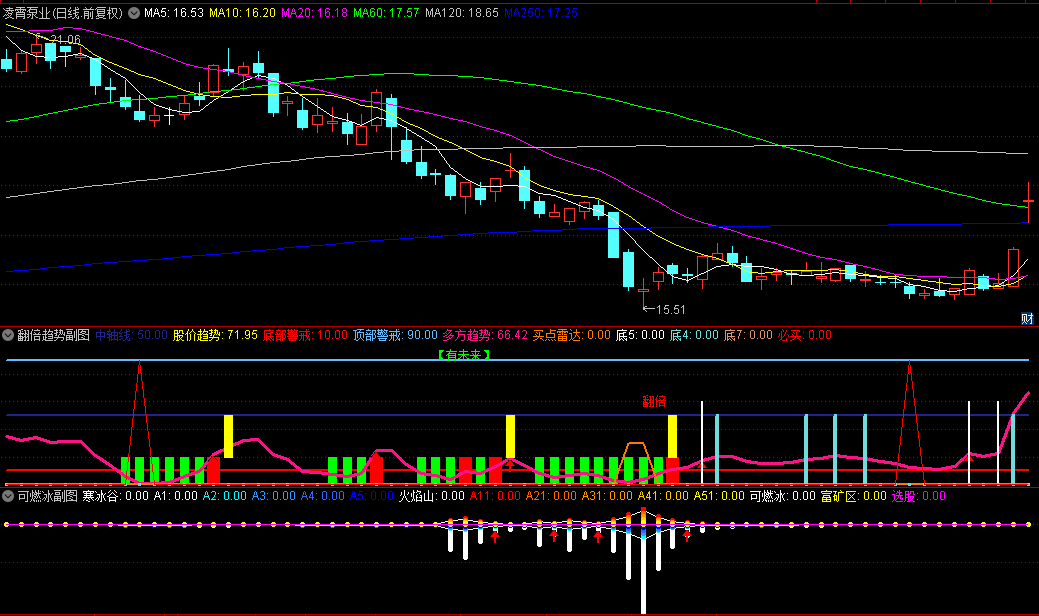Click the 底7: 0.00 value
Image resolution: width=1039 pixels, height=616 pixels.
[748, 335]
